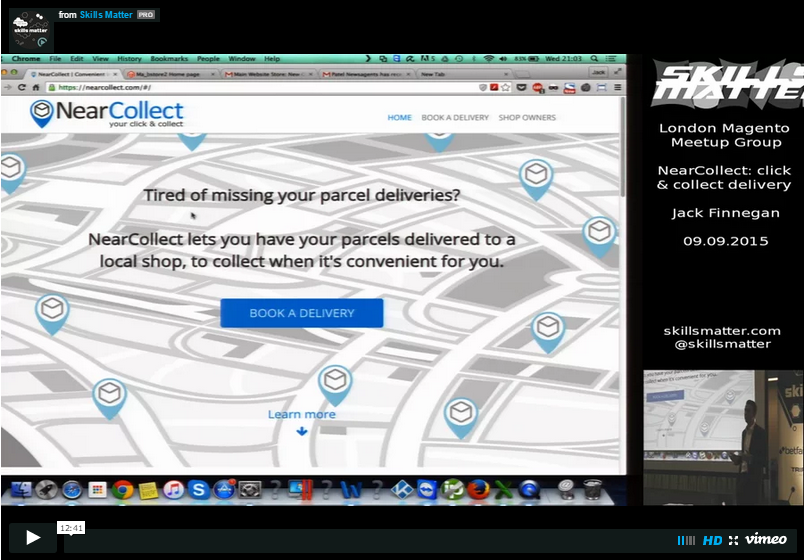This screenshot has height=560, width=804.
Task: Open the Help menu
Action: tap(272, 58)
